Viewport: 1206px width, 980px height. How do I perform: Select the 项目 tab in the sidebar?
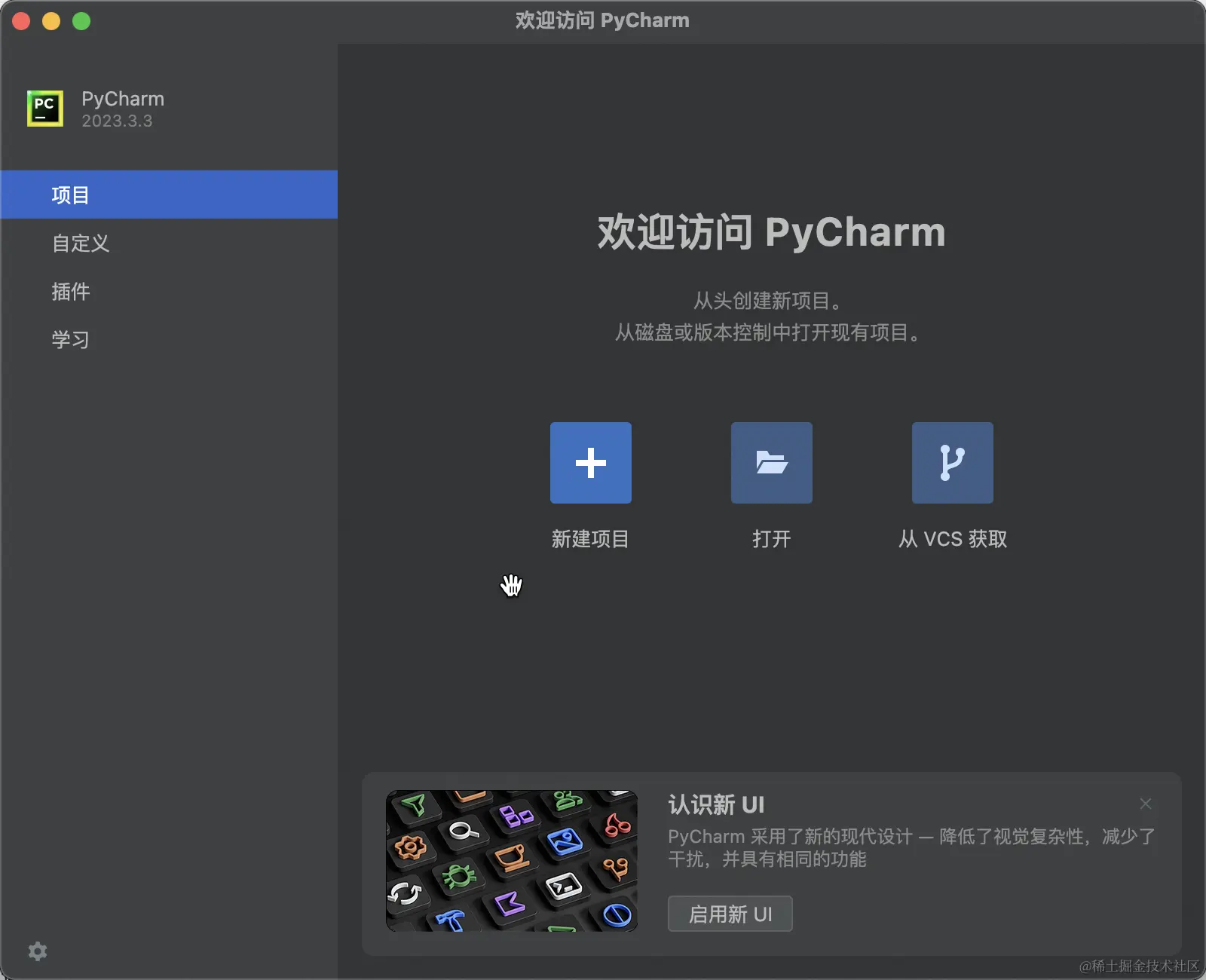pyautogui.click(x=169, y=194)
